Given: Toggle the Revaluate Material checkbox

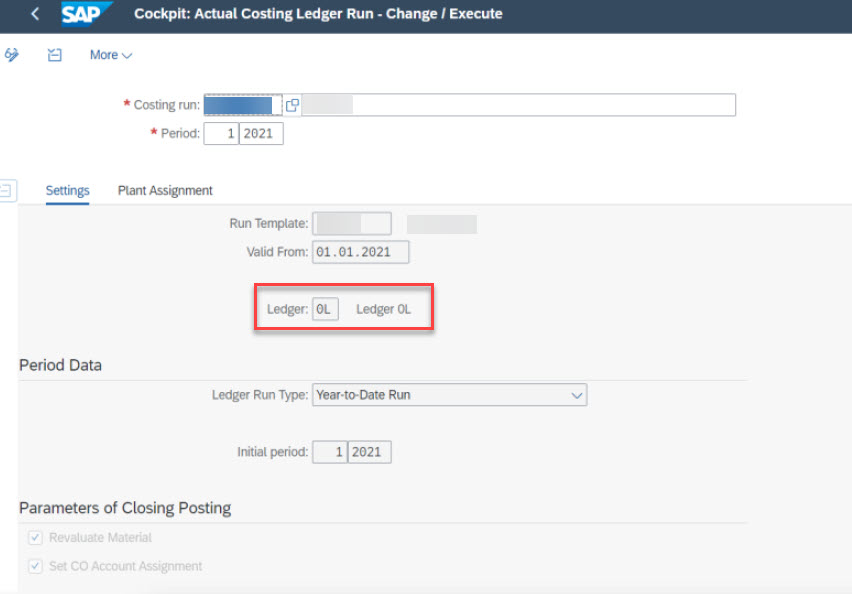Looking at the screenshot, I should click(x=36, y=538).
